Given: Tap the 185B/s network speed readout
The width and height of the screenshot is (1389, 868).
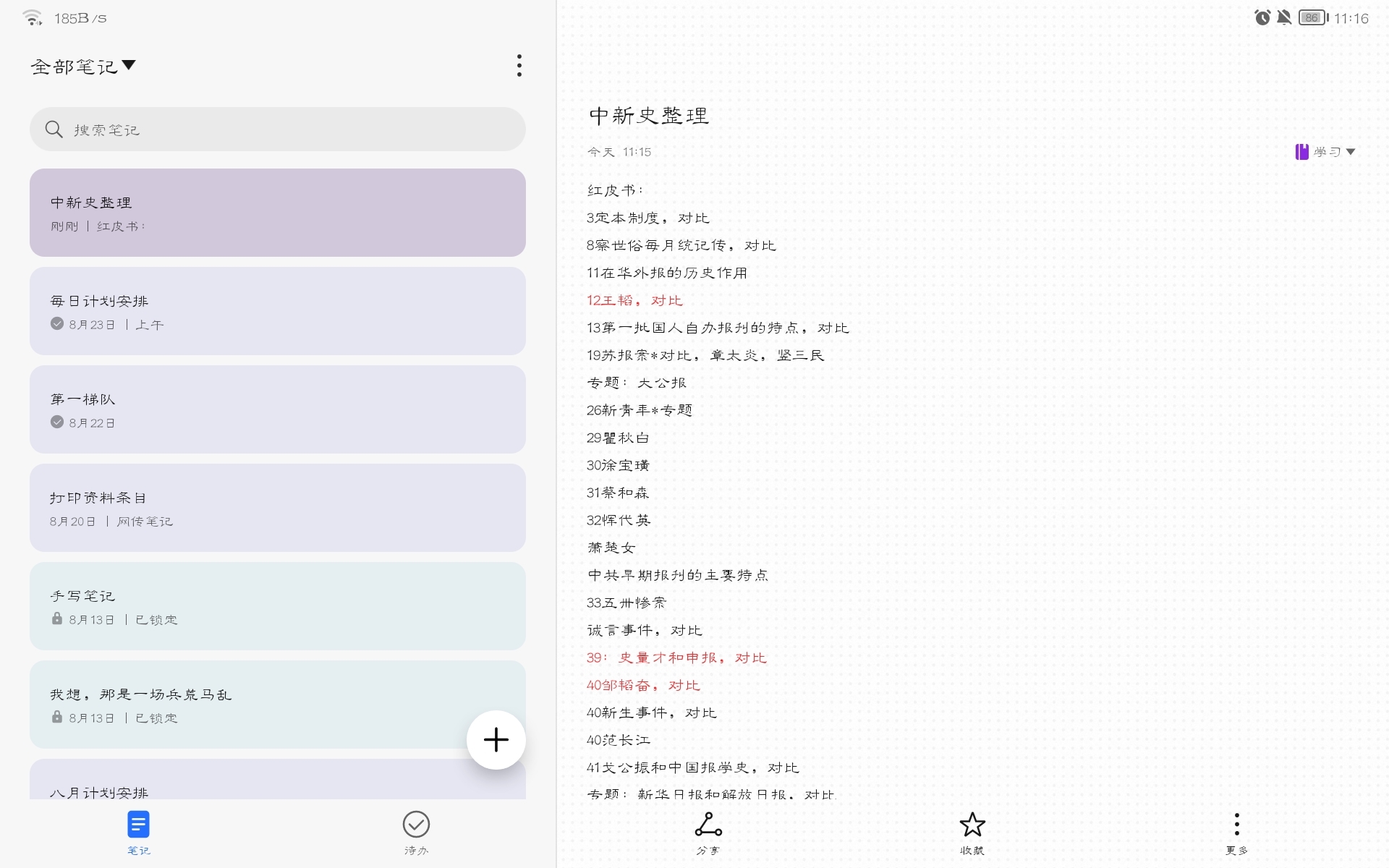Looking at the screenshot, I should point(80,19).
